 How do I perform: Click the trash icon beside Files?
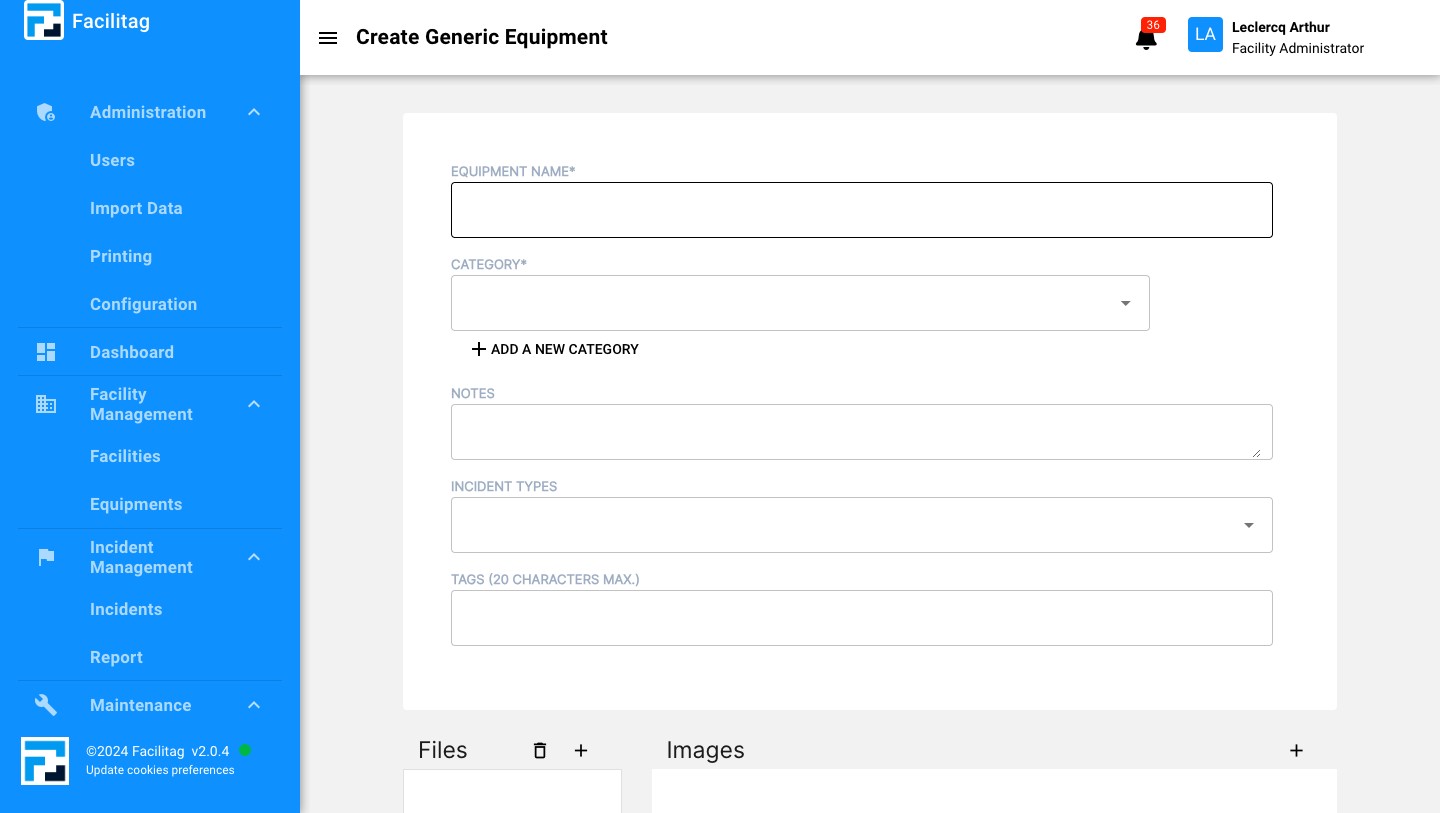[540, 750]
